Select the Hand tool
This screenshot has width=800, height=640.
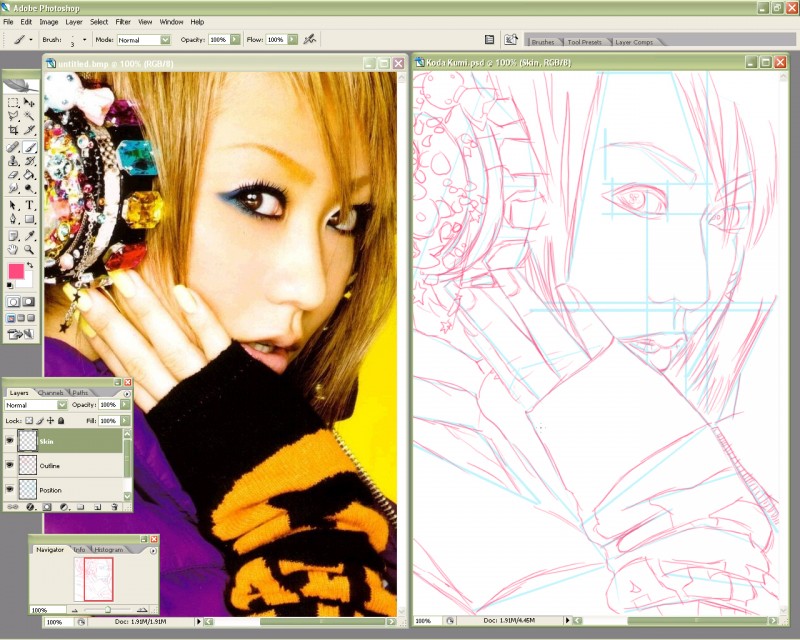click(13, 250)
